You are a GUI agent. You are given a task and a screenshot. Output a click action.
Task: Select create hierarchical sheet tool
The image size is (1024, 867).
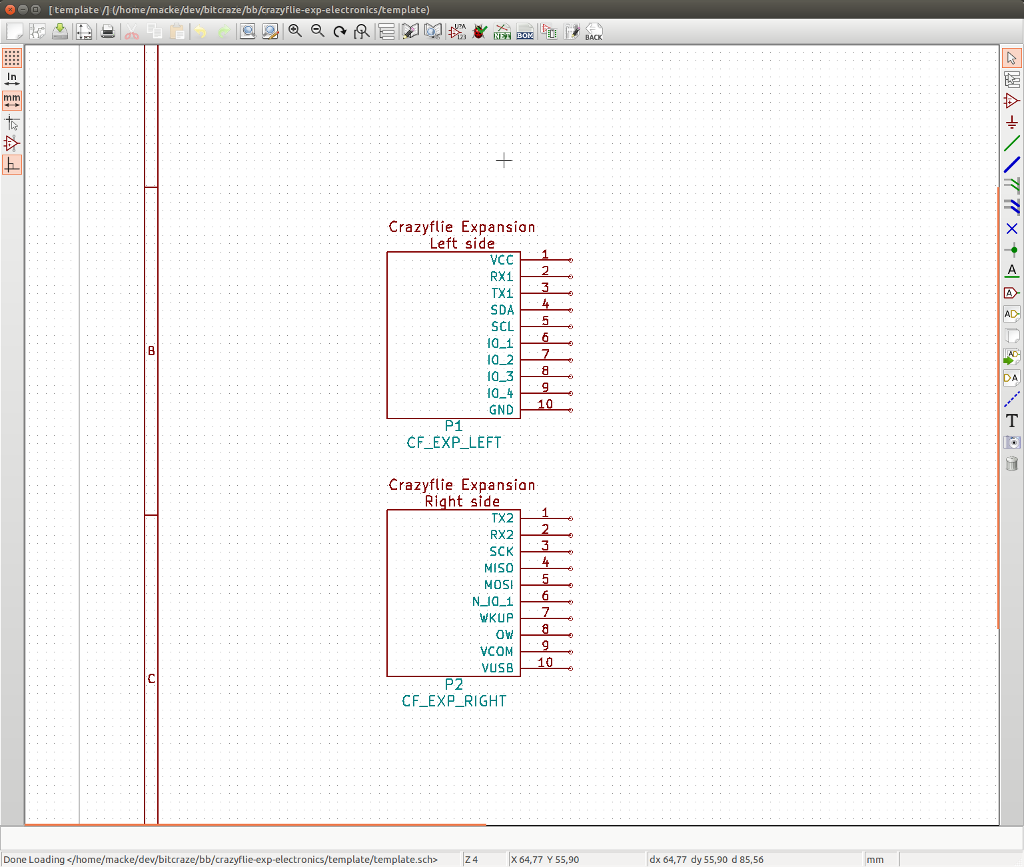point(1012,336)
